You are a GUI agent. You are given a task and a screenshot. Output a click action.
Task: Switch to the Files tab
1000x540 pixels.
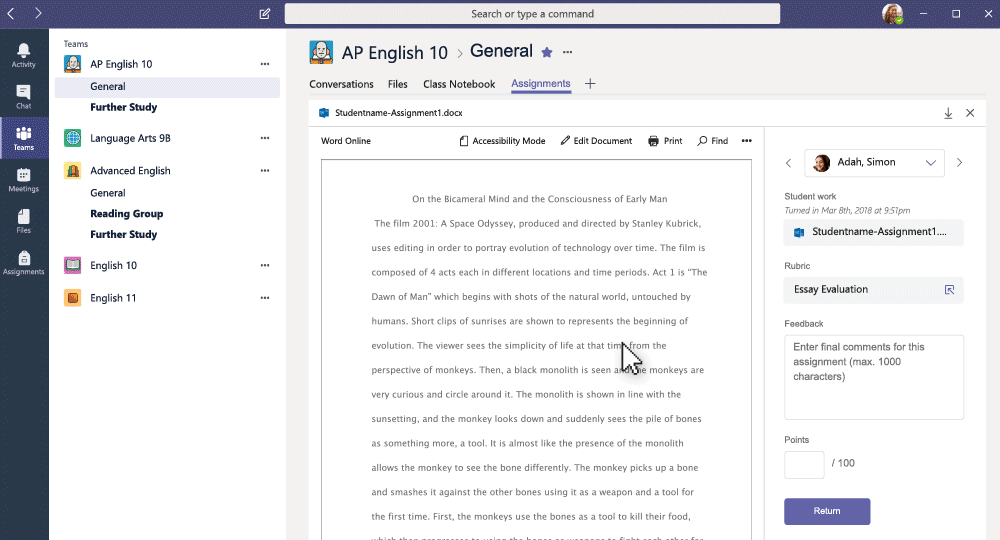[397, 84]
